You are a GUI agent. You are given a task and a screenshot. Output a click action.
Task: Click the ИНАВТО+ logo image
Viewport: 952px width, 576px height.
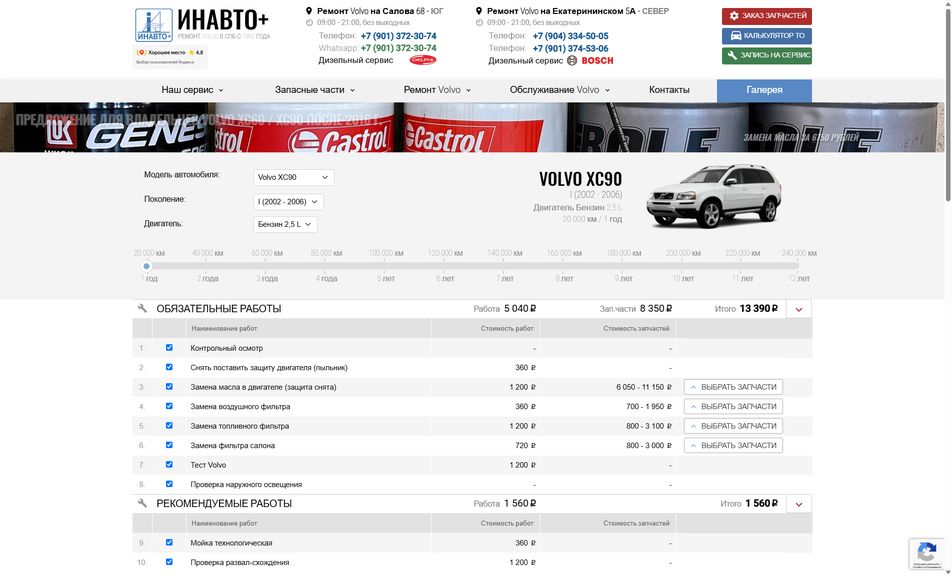pyautogui.click(x=154, y=25)
